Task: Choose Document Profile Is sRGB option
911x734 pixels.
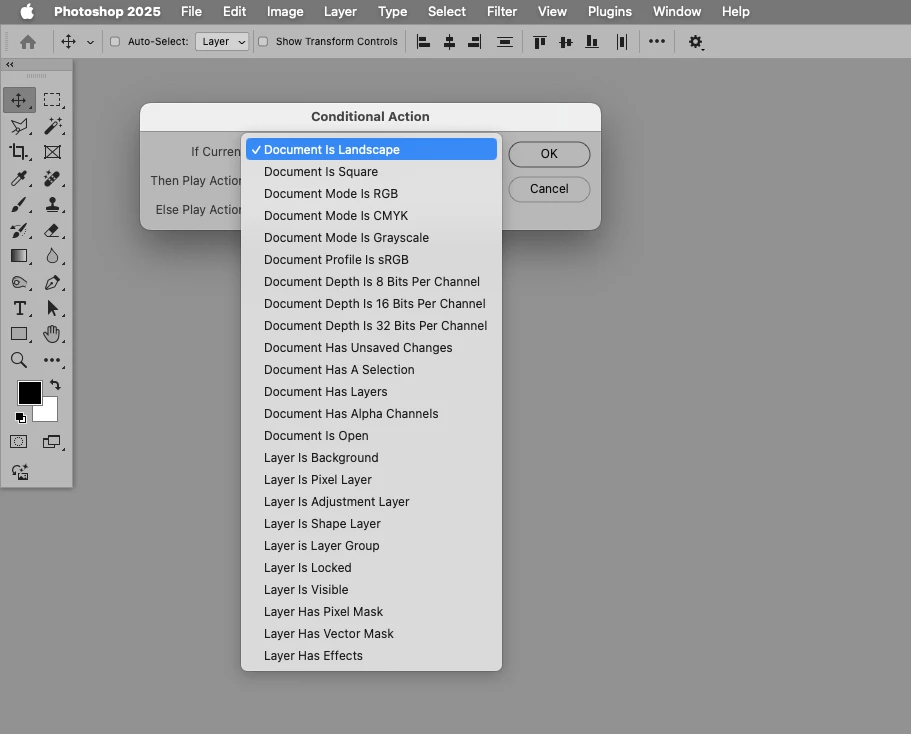Action: (x=371, y=260)
